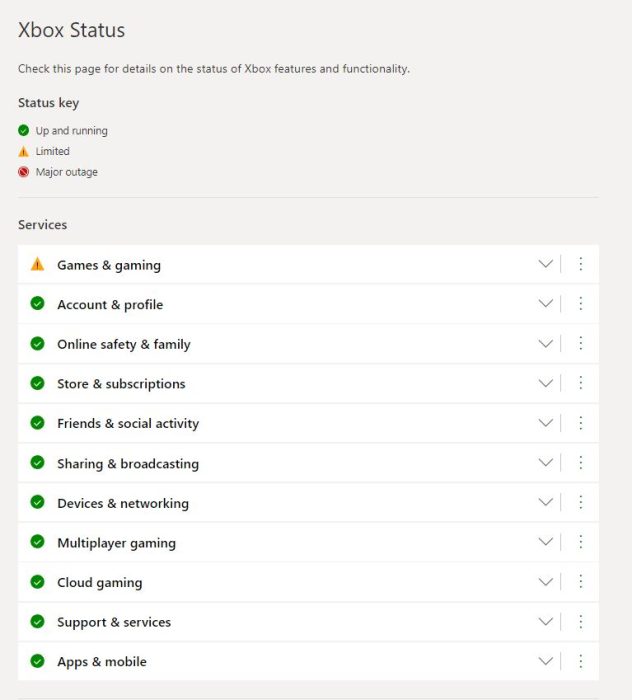This screenshot has width=632, height=700.
Task: Click the Apps & mobile label
Action: [x=101, y=662]
